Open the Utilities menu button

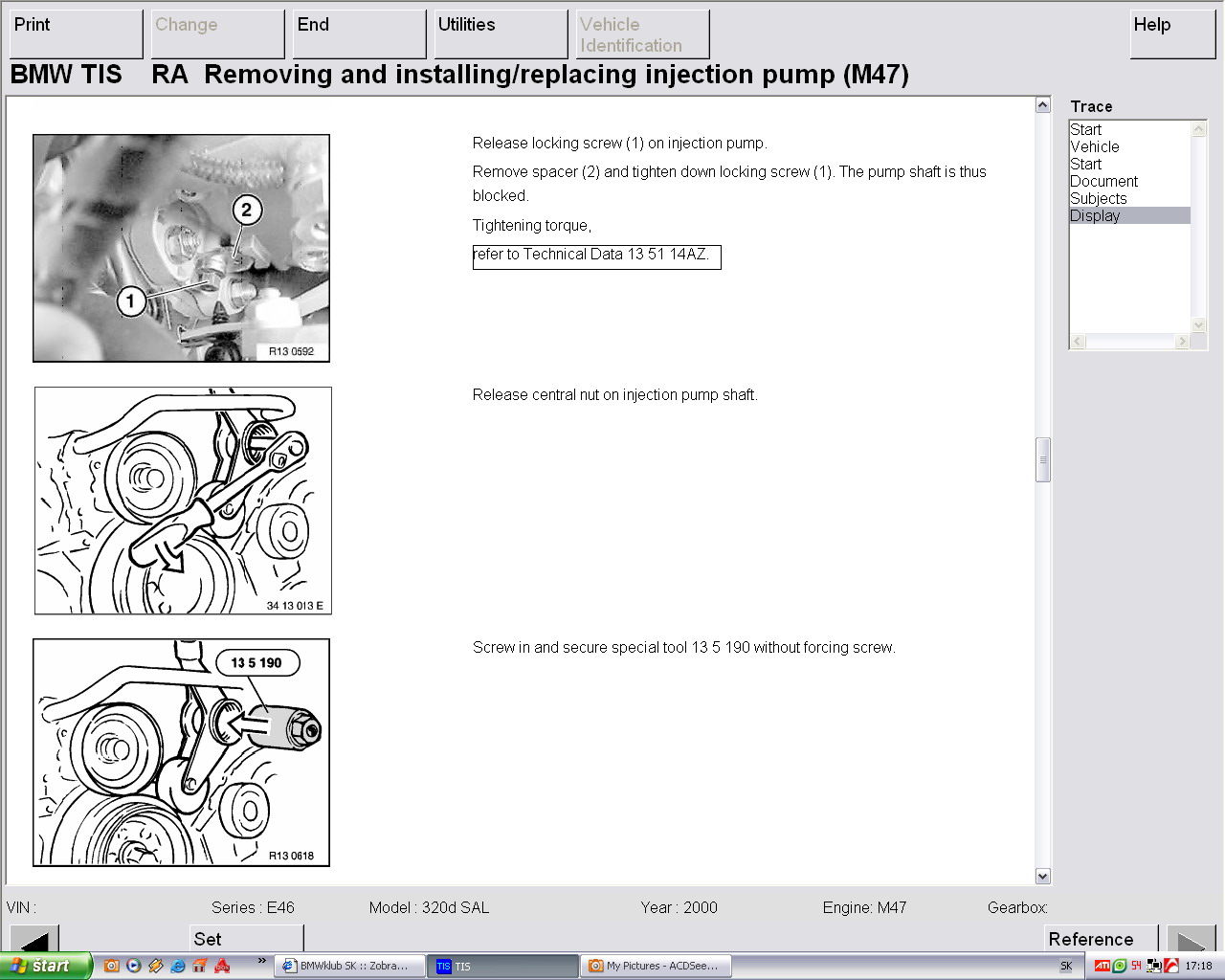pos(501,33)
